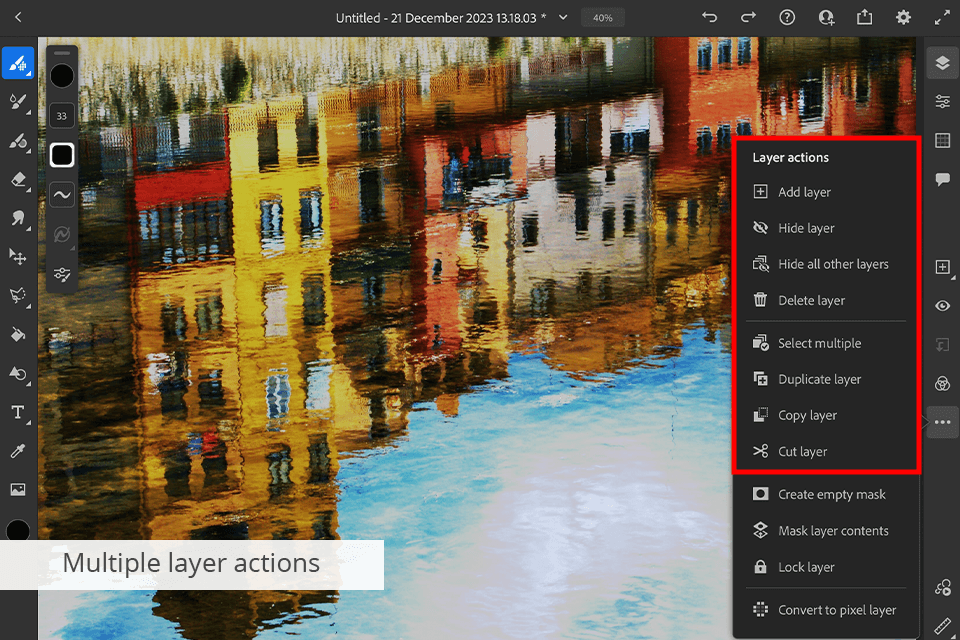
Task: Open the brush settings sliders
Action: 62,274
